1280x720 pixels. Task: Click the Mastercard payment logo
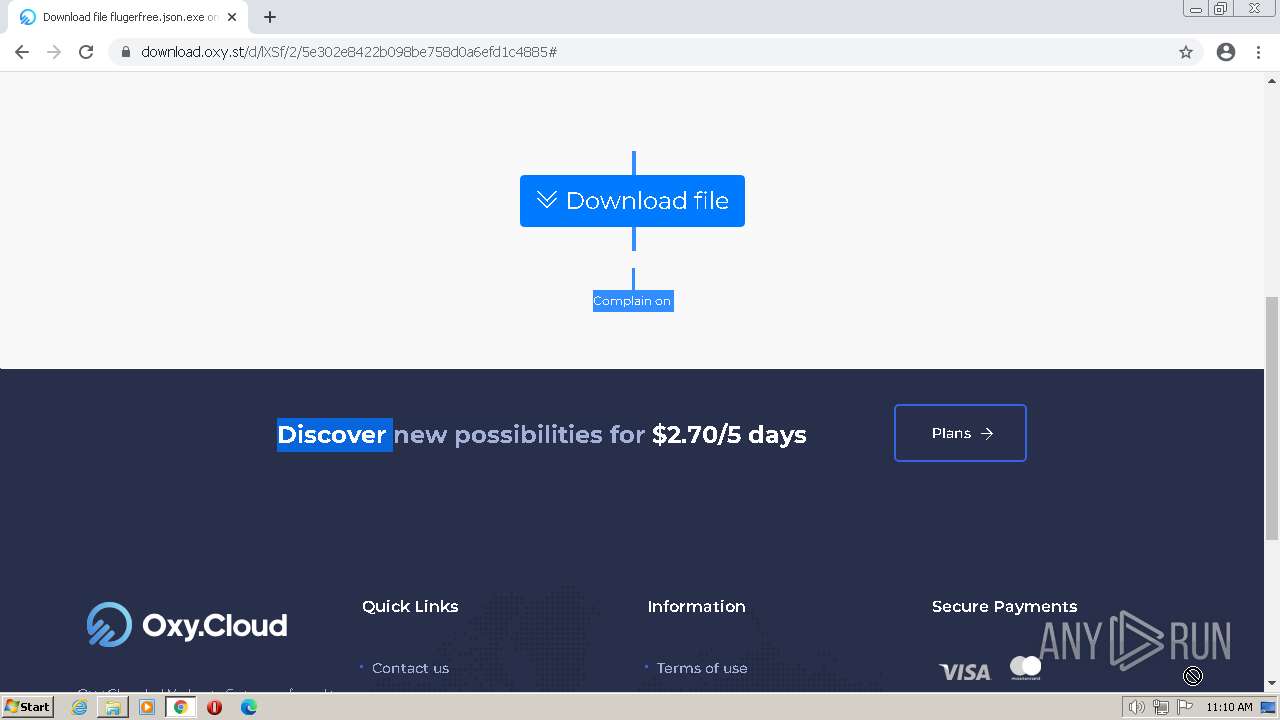pyautogui.click(x=1025, y=668)
